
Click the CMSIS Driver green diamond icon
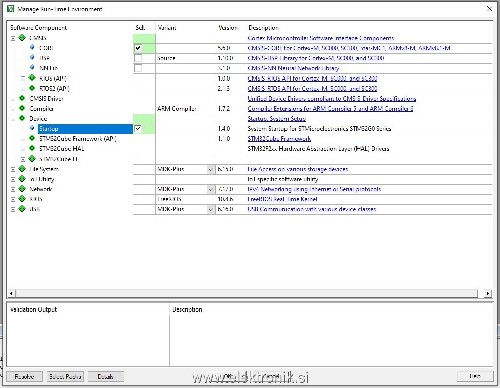[22, 98]
